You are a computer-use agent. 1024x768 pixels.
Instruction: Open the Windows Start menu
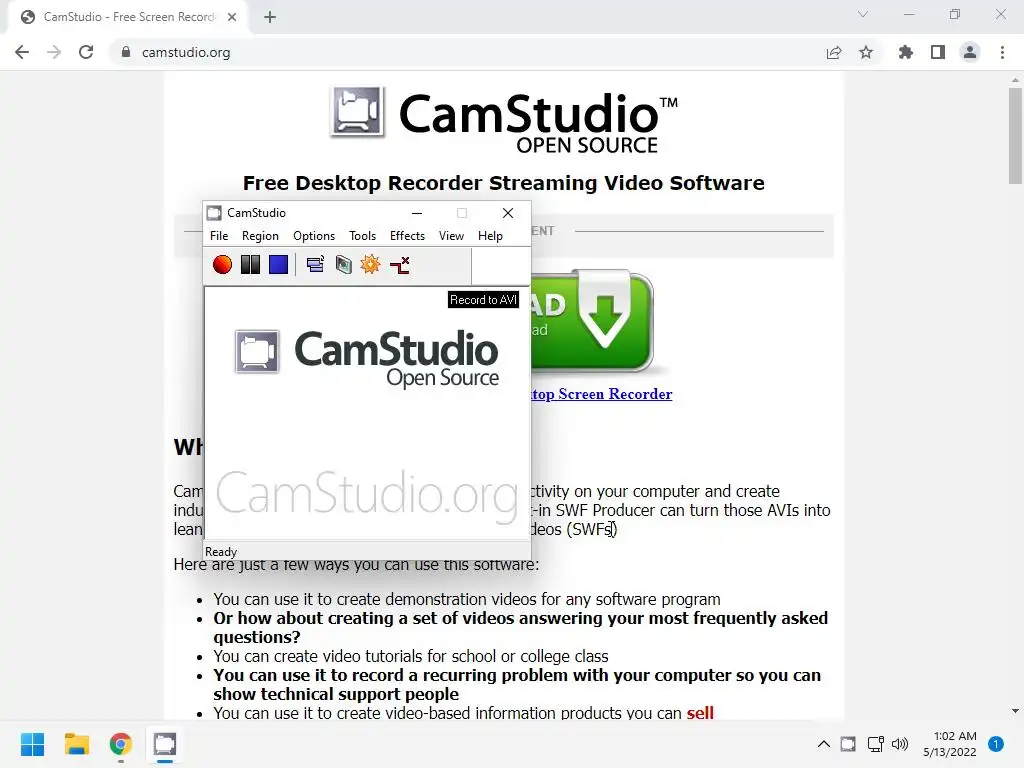click(x=33, y=744)
